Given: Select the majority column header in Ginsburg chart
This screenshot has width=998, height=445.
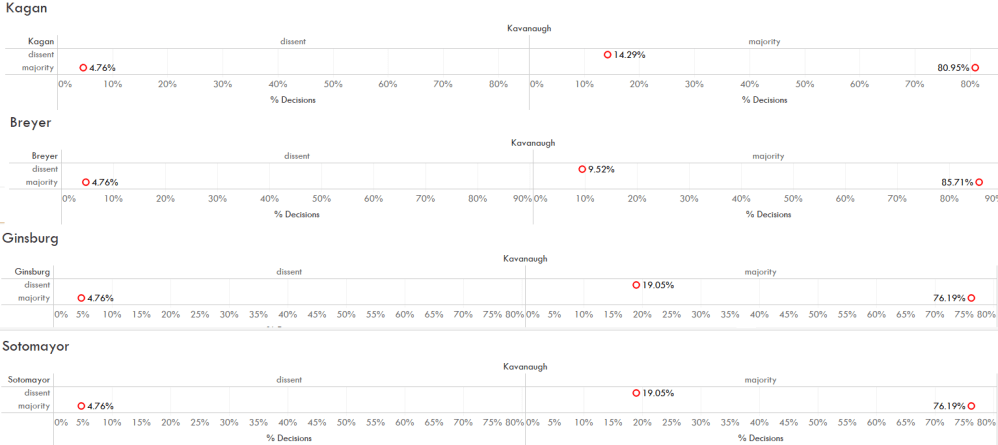Looking at the screenshot, I should (x=760, y=271).
